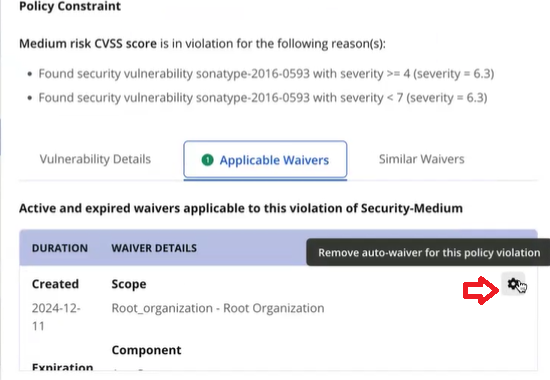Click the gear icon to remove the auto-waiver
550x380 pixels.
tap(513, 284)
